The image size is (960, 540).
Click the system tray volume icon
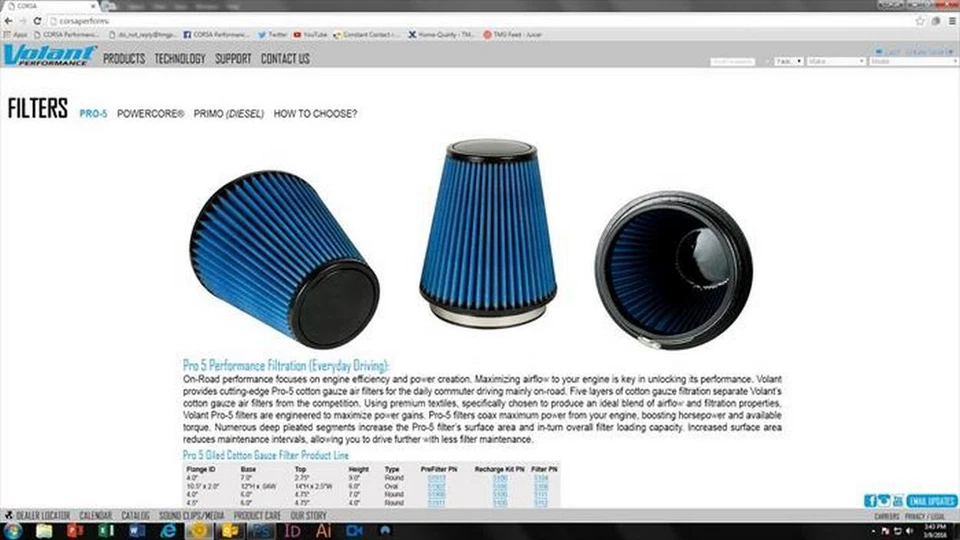coord(909,531)
